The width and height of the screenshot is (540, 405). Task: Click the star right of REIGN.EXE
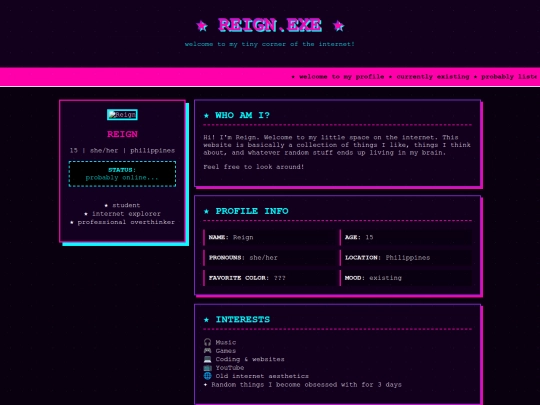pyautogui.click(x=339, y=26)
